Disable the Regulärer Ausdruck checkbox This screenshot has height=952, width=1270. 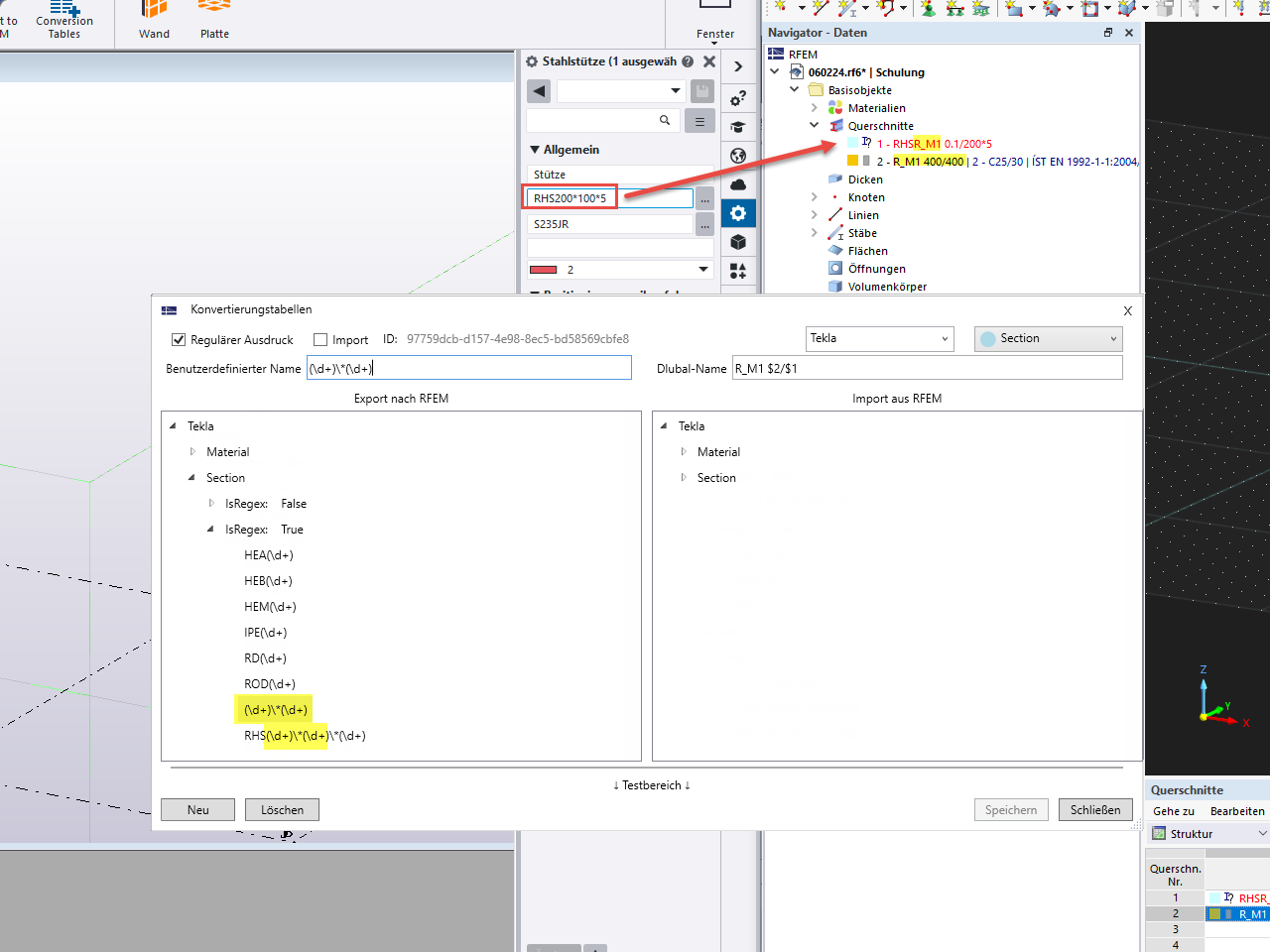(x=180, y=339)
